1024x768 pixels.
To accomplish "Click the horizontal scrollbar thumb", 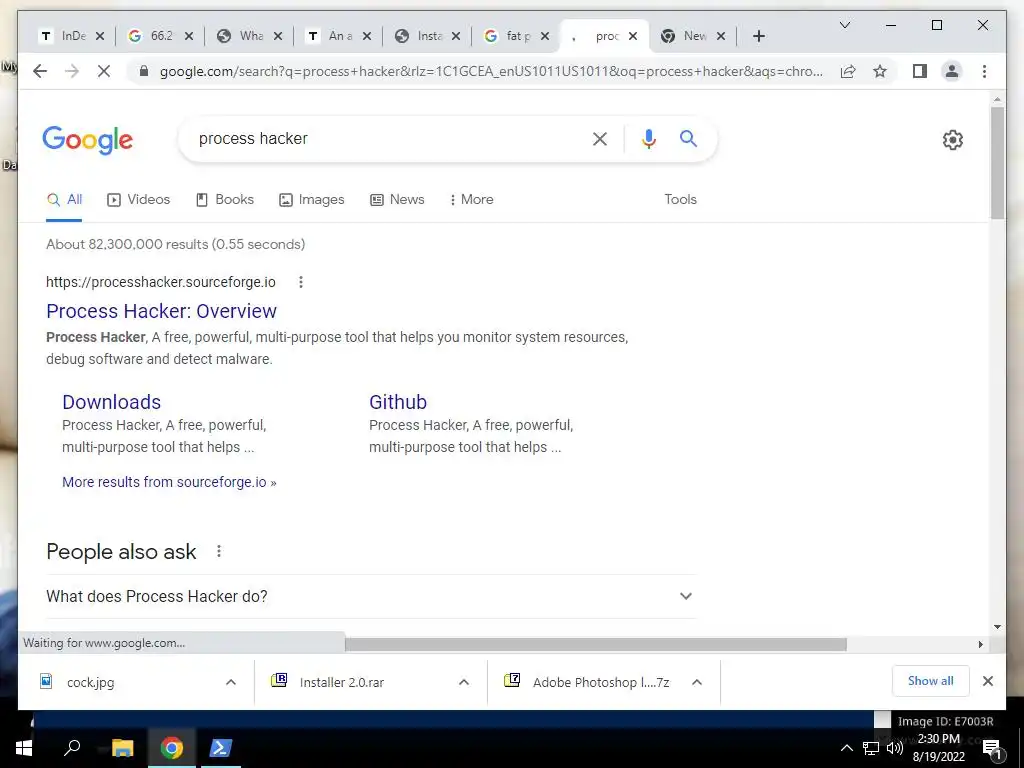I will coord(596,645).
